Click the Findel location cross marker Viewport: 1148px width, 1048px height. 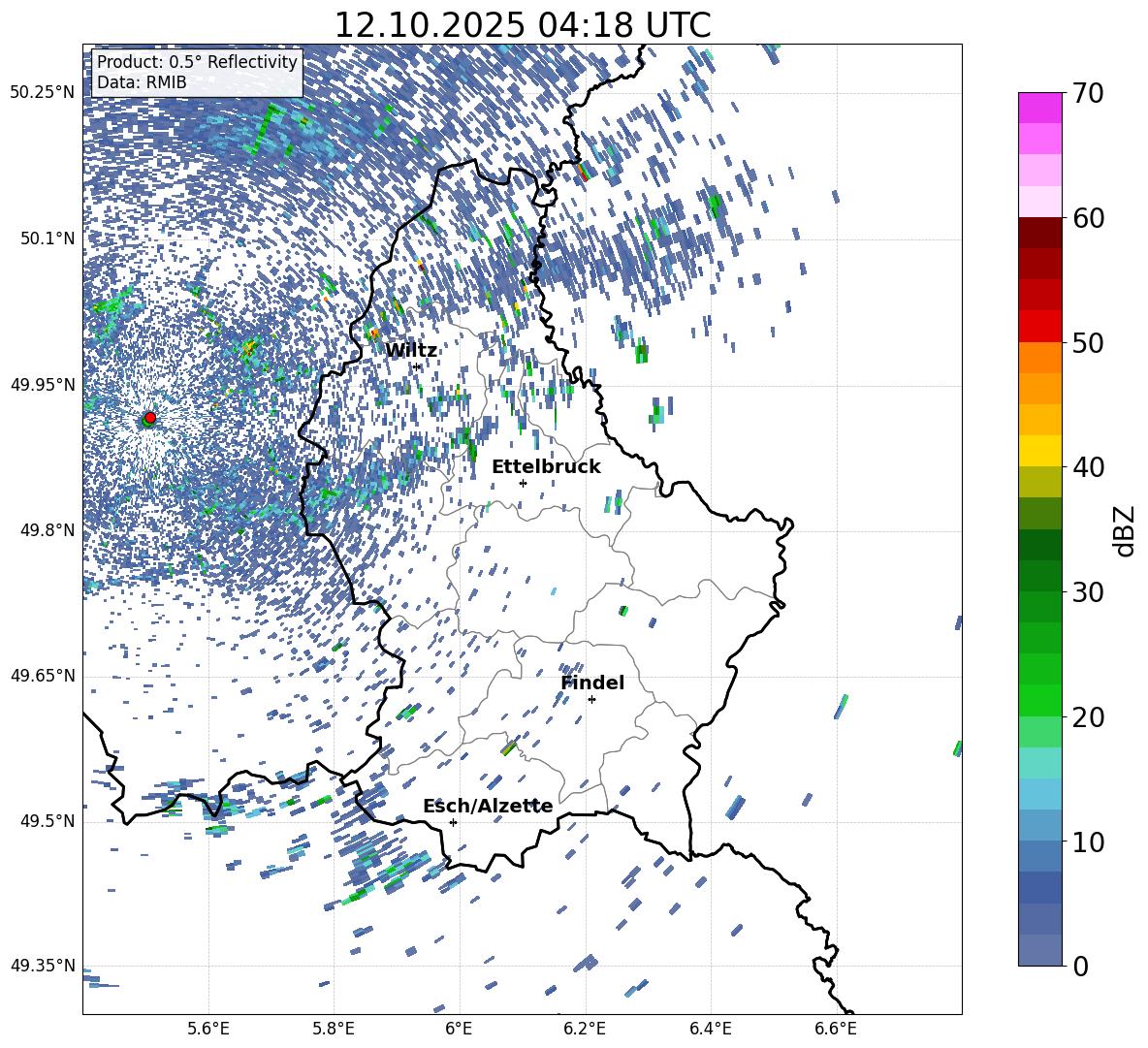(x=591, y=700)
